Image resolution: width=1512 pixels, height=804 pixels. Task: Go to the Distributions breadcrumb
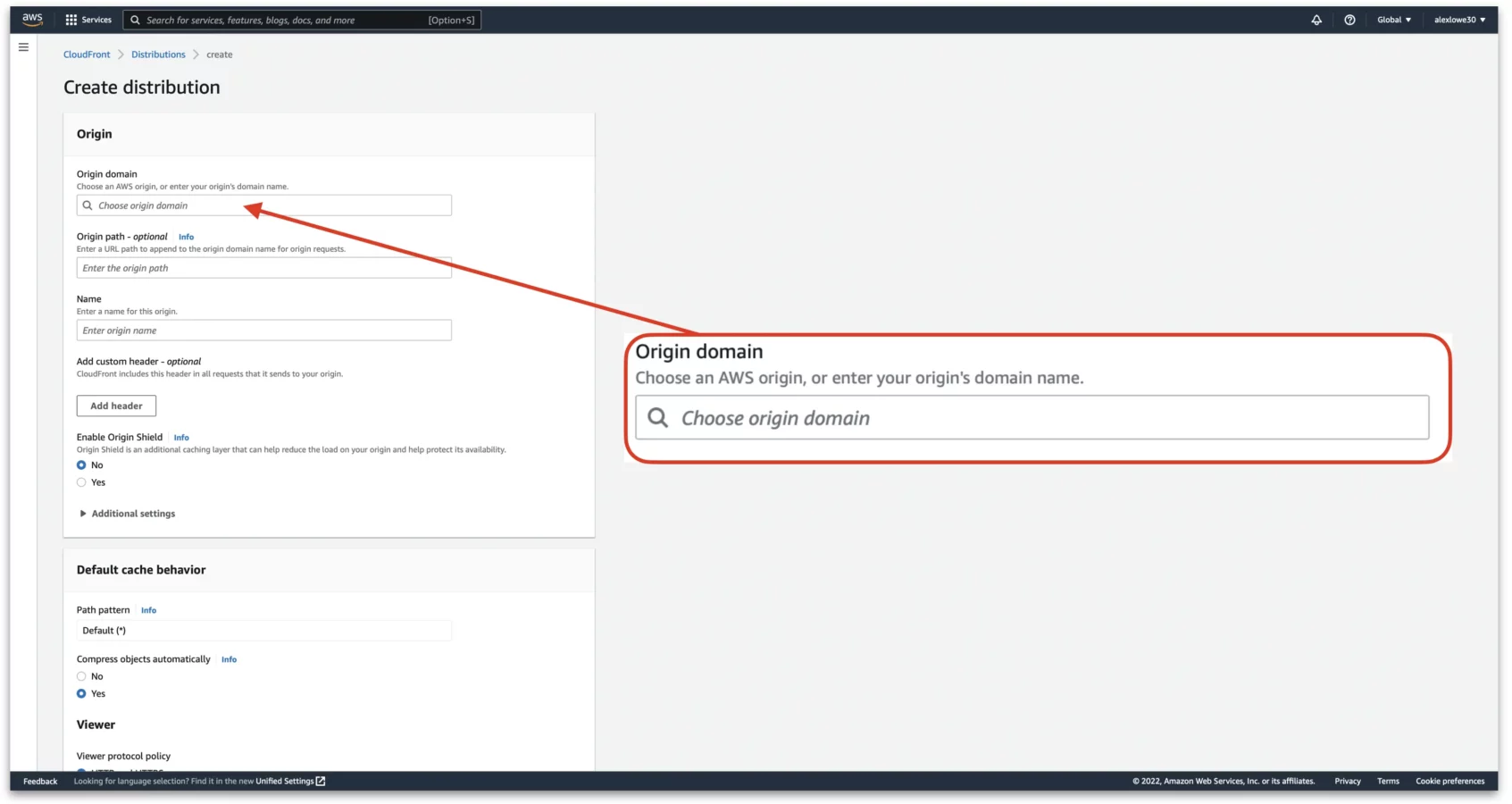pyautogui.click(x=158, y=54)
